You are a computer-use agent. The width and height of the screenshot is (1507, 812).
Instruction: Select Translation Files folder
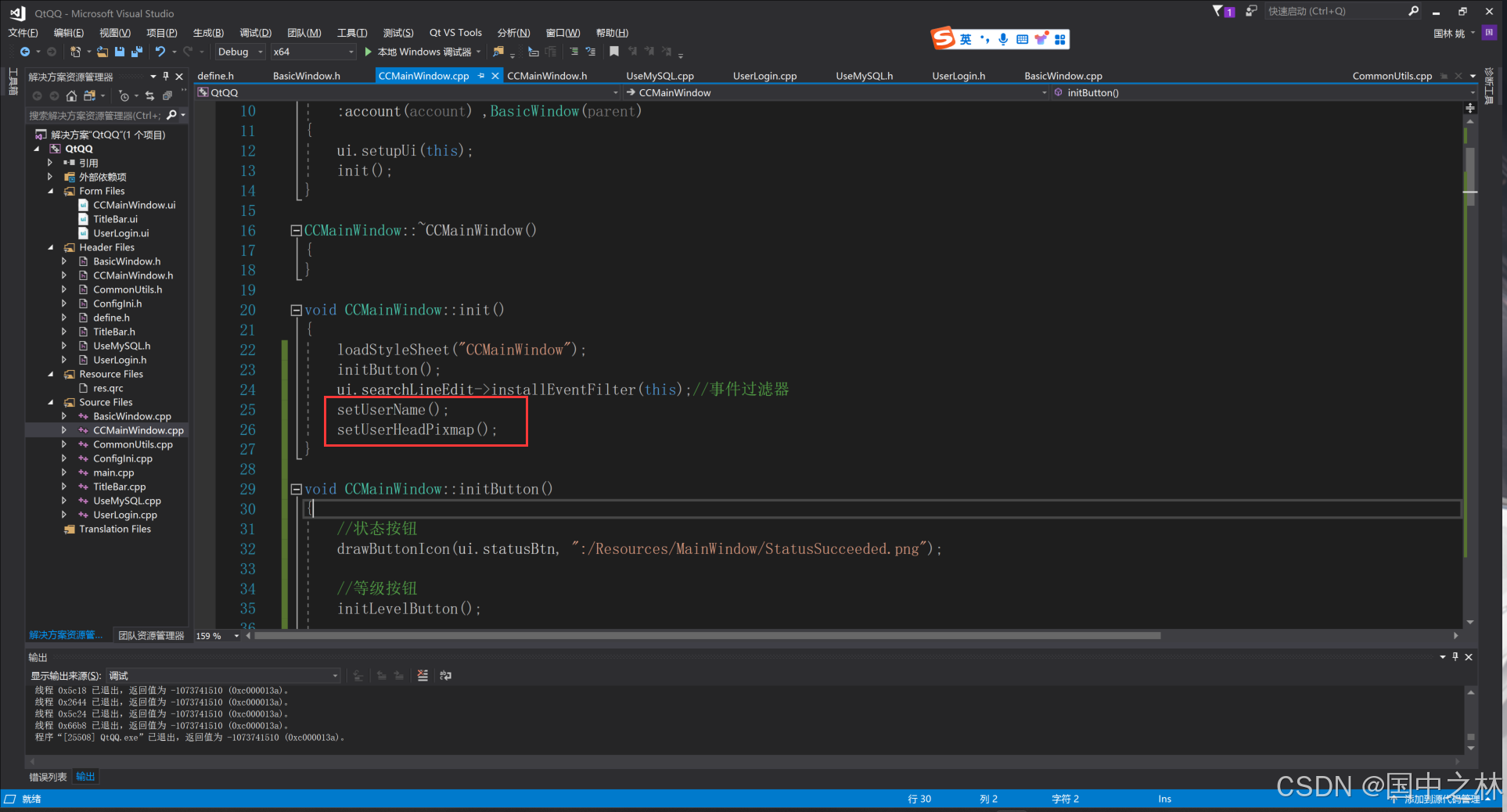point(115,529)
